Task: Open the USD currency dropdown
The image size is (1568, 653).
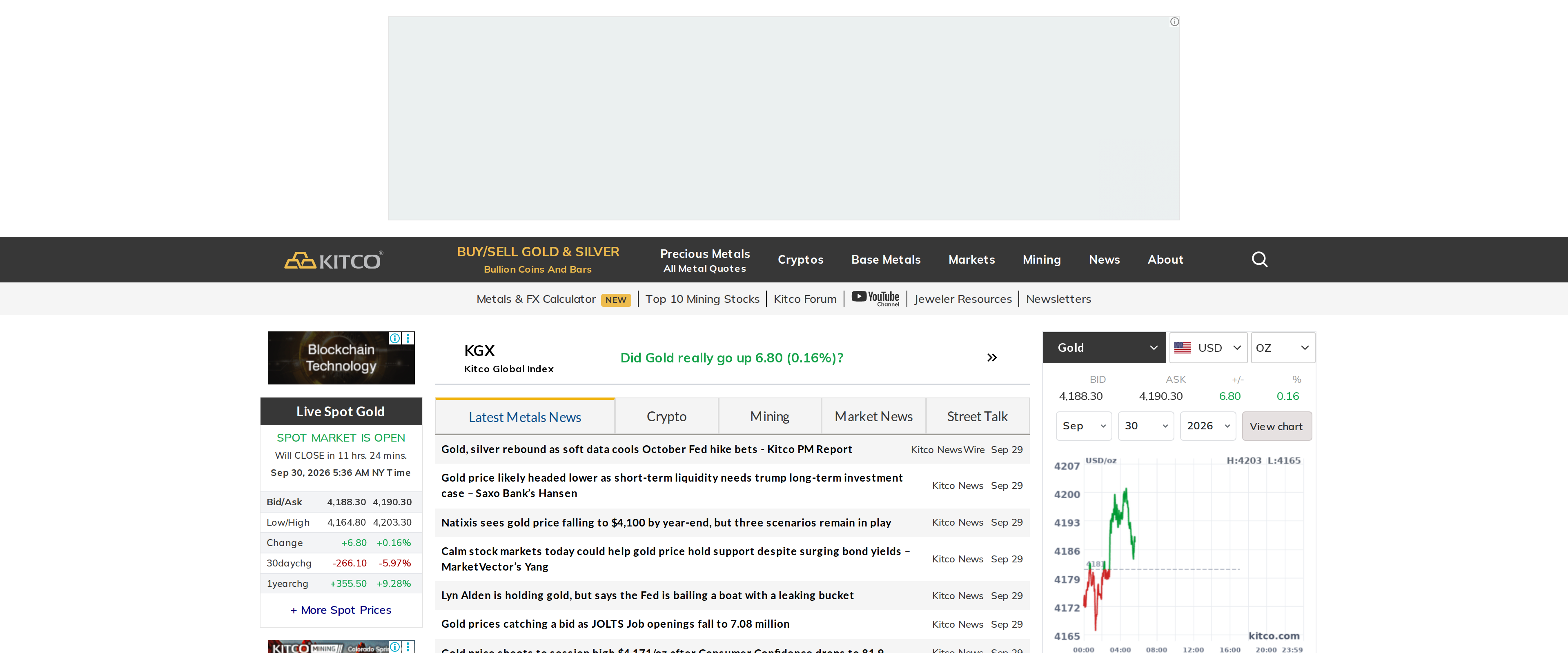Action: pyautogui.click(x=1208, y=347)
